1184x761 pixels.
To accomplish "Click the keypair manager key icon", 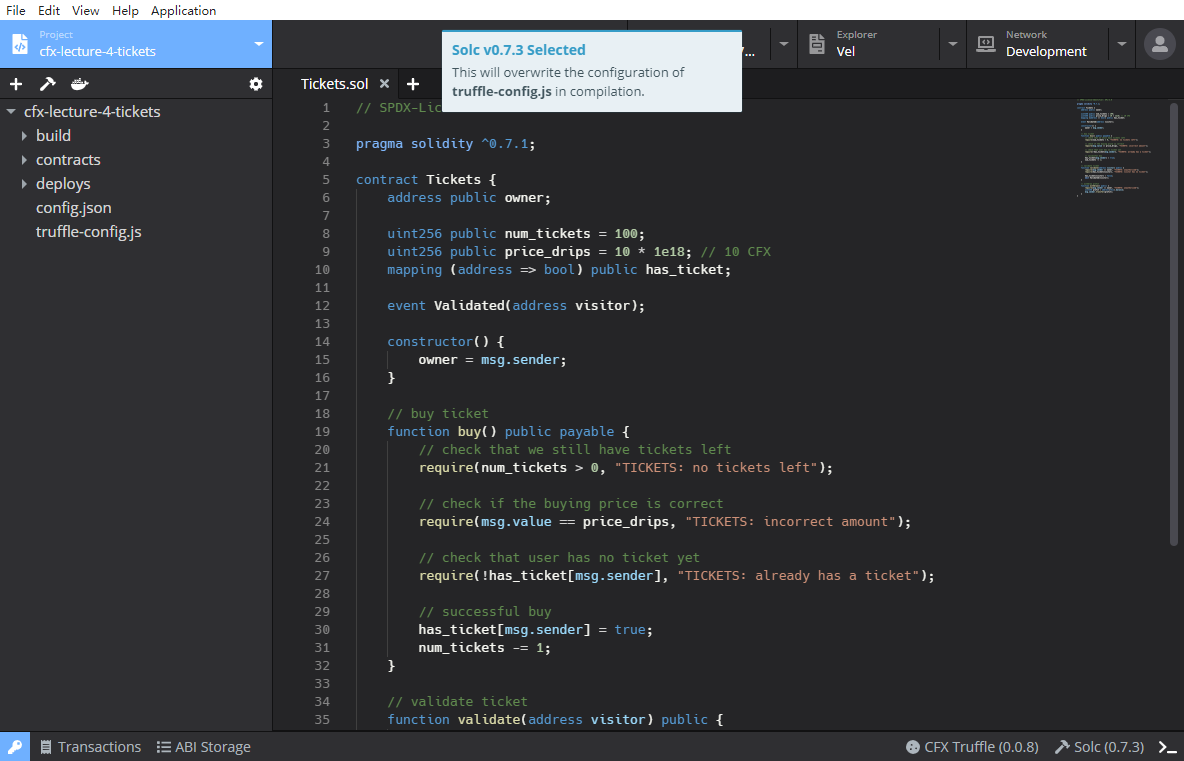I will tap(15, 747).
